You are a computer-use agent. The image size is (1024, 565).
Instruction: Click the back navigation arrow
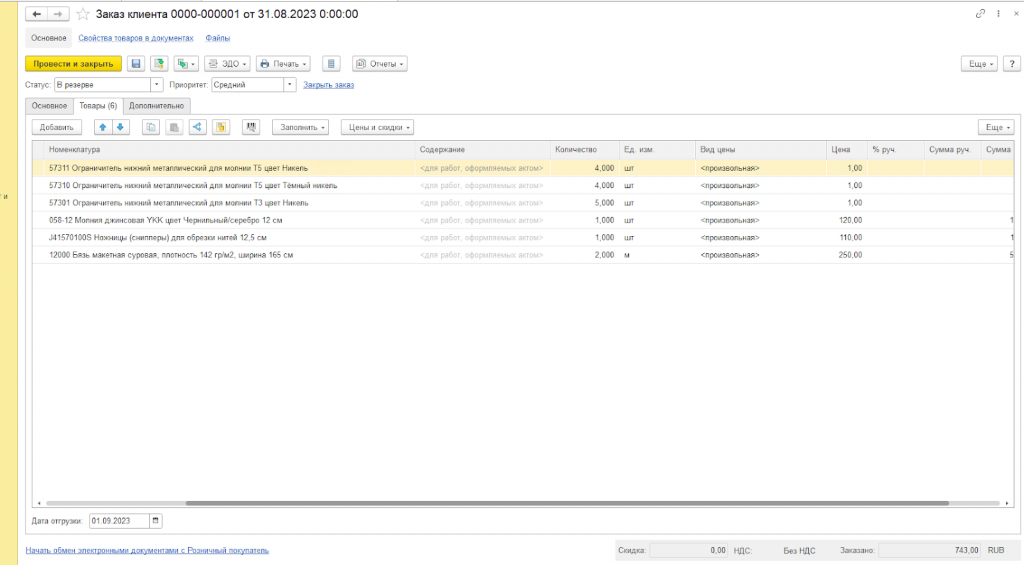coord(37,14)
